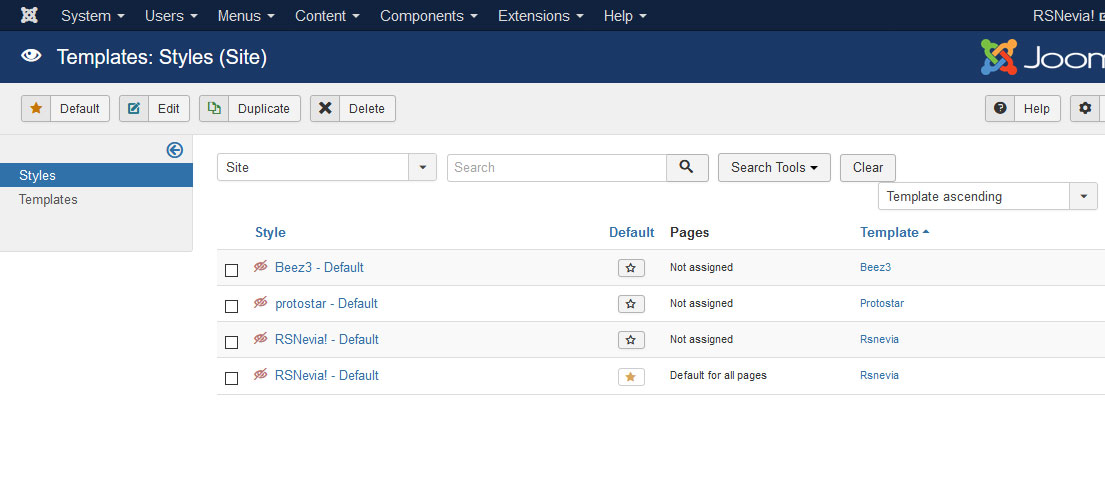This screenshot has width=1105, height=484.
Task: Click the gold star on last RSNevia! row
Action: point(631,376)
